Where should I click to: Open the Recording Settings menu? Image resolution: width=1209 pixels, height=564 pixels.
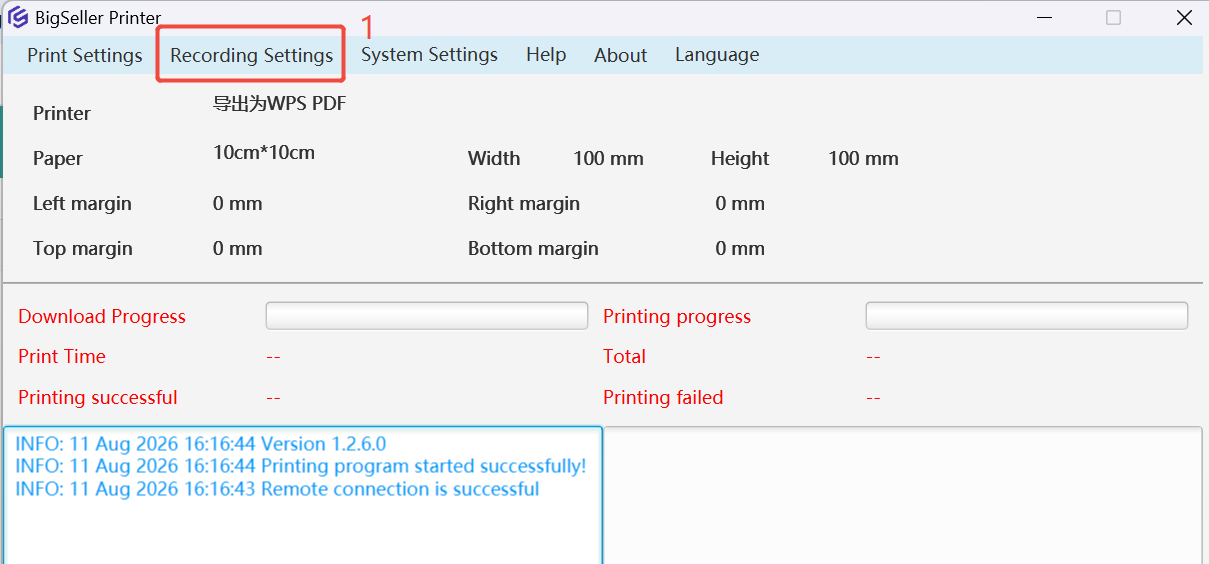tap(251, 55)
